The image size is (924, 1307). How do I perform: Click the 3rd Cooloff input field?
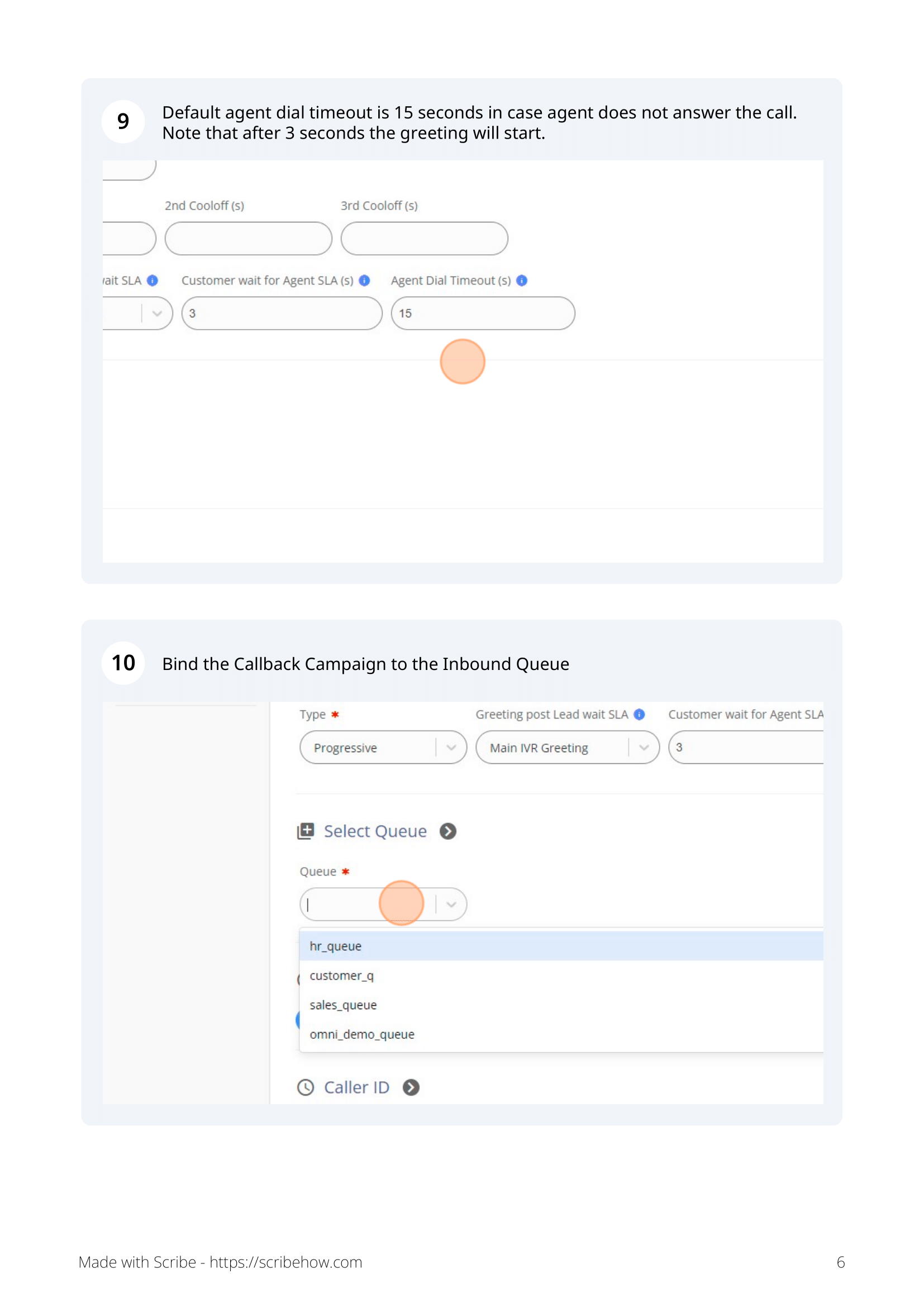tap(425, 239)
